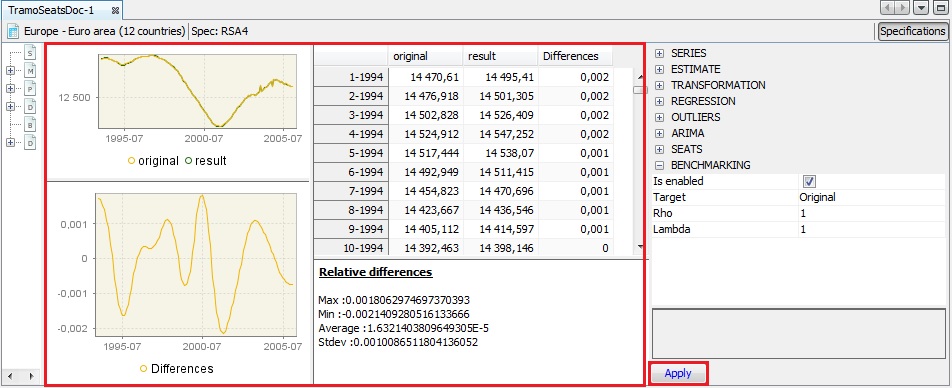Open the Target value field showing Original
Viewport: 952px width, 388px height.
coord(872,197)
